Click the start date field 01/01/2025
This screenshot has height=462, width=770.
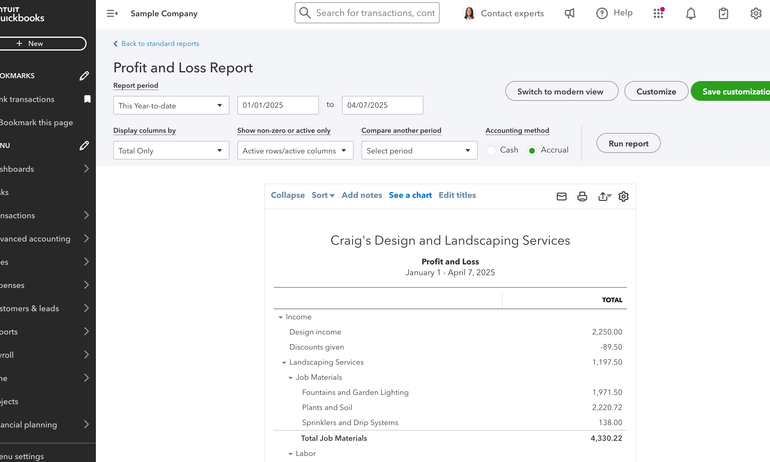click(x=277, y=105)
